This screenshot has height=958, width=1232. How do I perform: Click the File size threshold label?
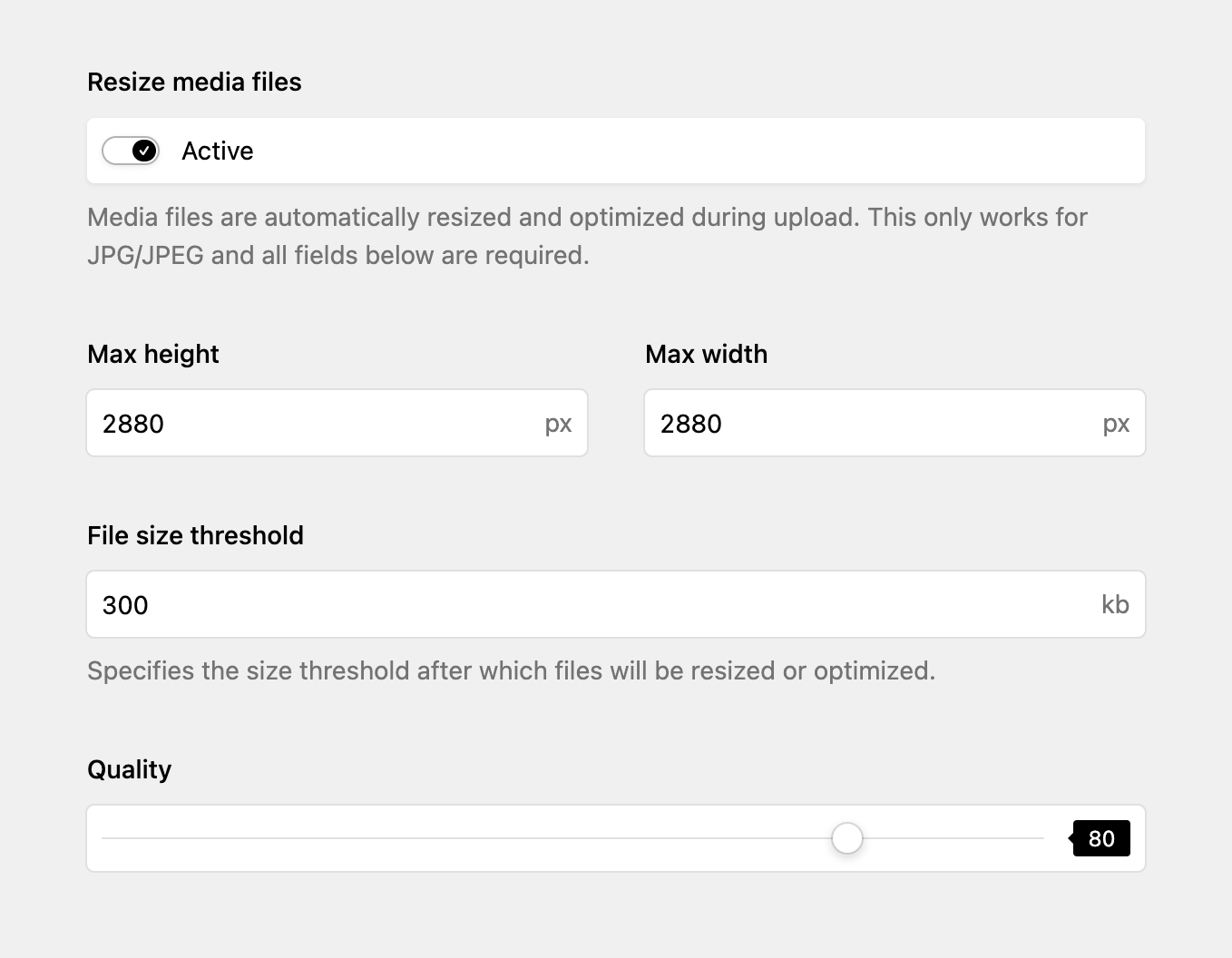click(195, 535)
